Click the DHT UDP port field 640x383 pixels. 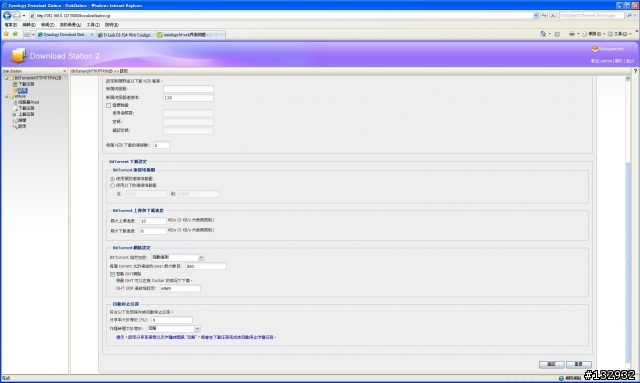180,288
